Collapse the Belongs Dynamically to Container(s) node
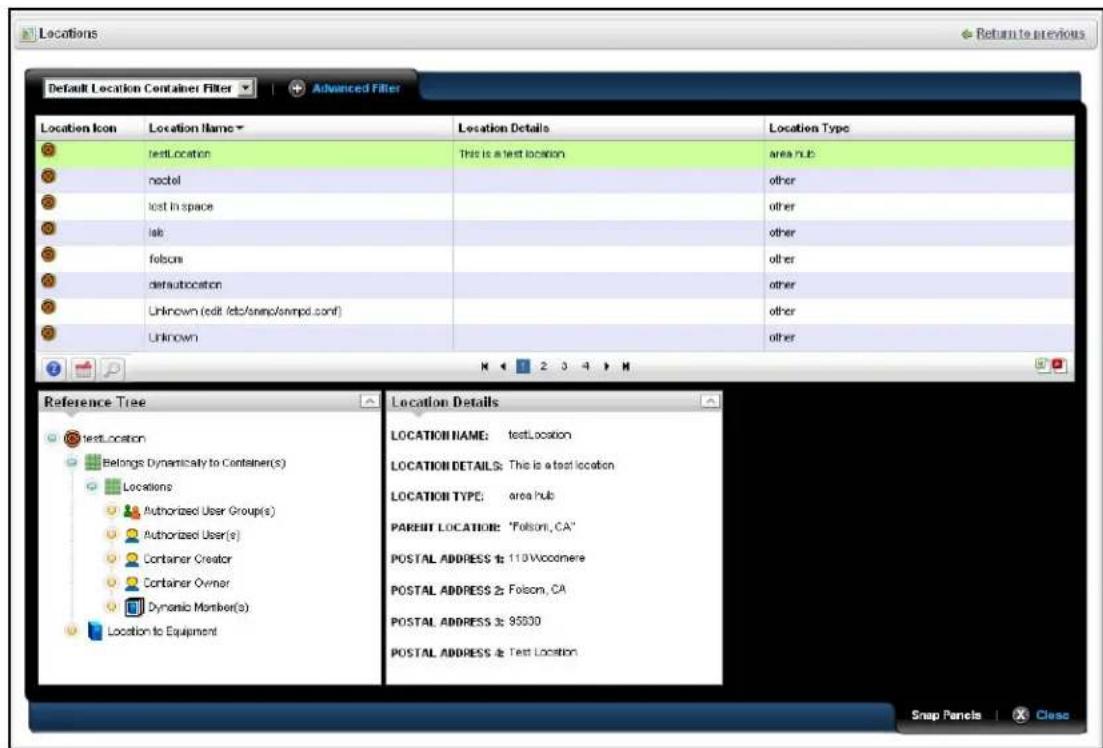This screenshot has width=1103, height=748. click(x=71, y=462)
